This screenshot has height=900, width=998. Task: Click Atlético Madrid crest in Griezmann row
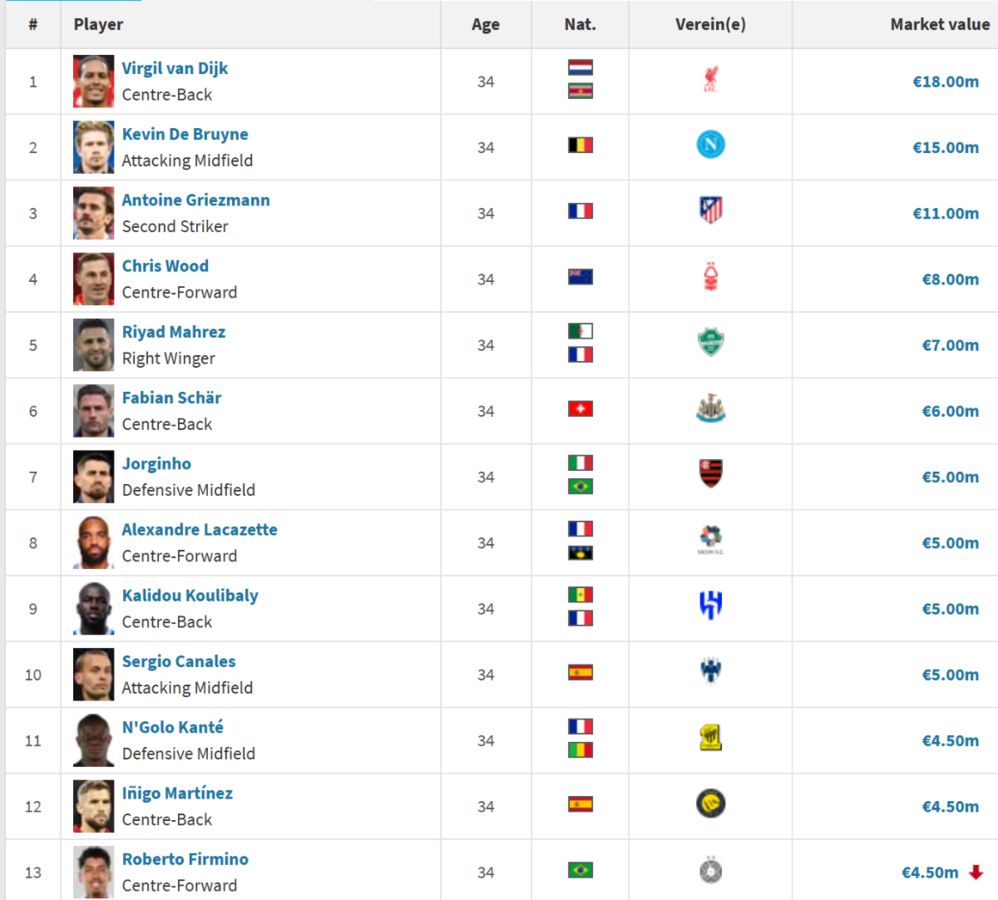coord(710,211)
